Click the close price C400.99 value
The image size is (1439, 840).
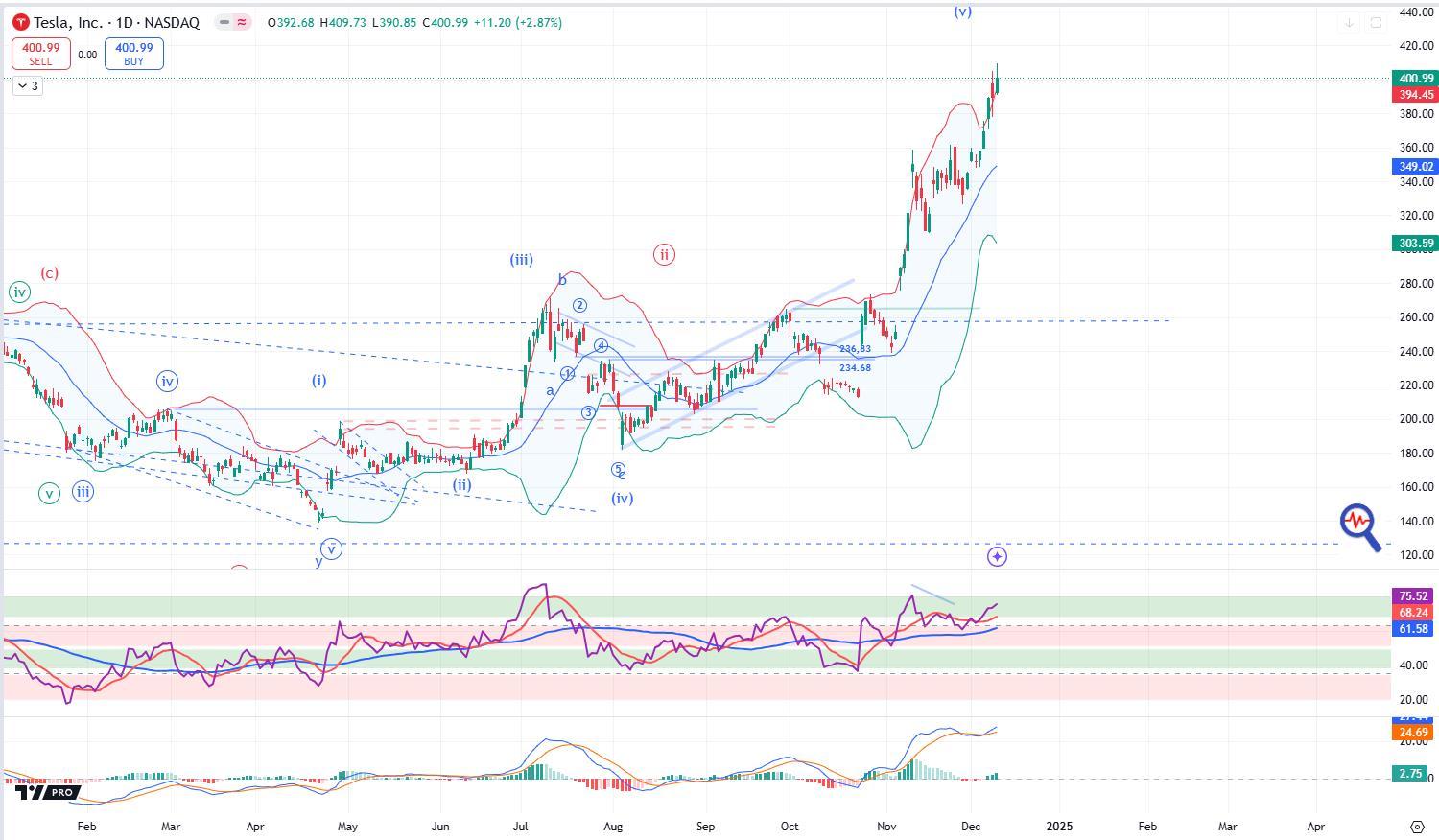tap(444, 23)
